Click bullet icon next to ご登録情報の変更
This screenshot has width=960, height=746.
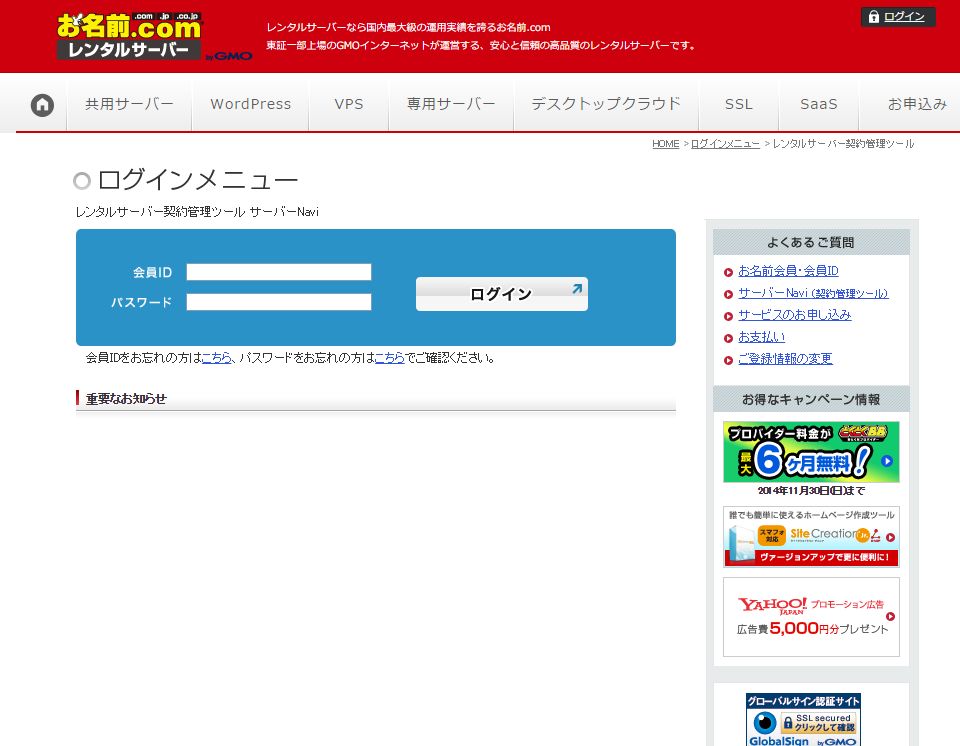click(729, 360)
